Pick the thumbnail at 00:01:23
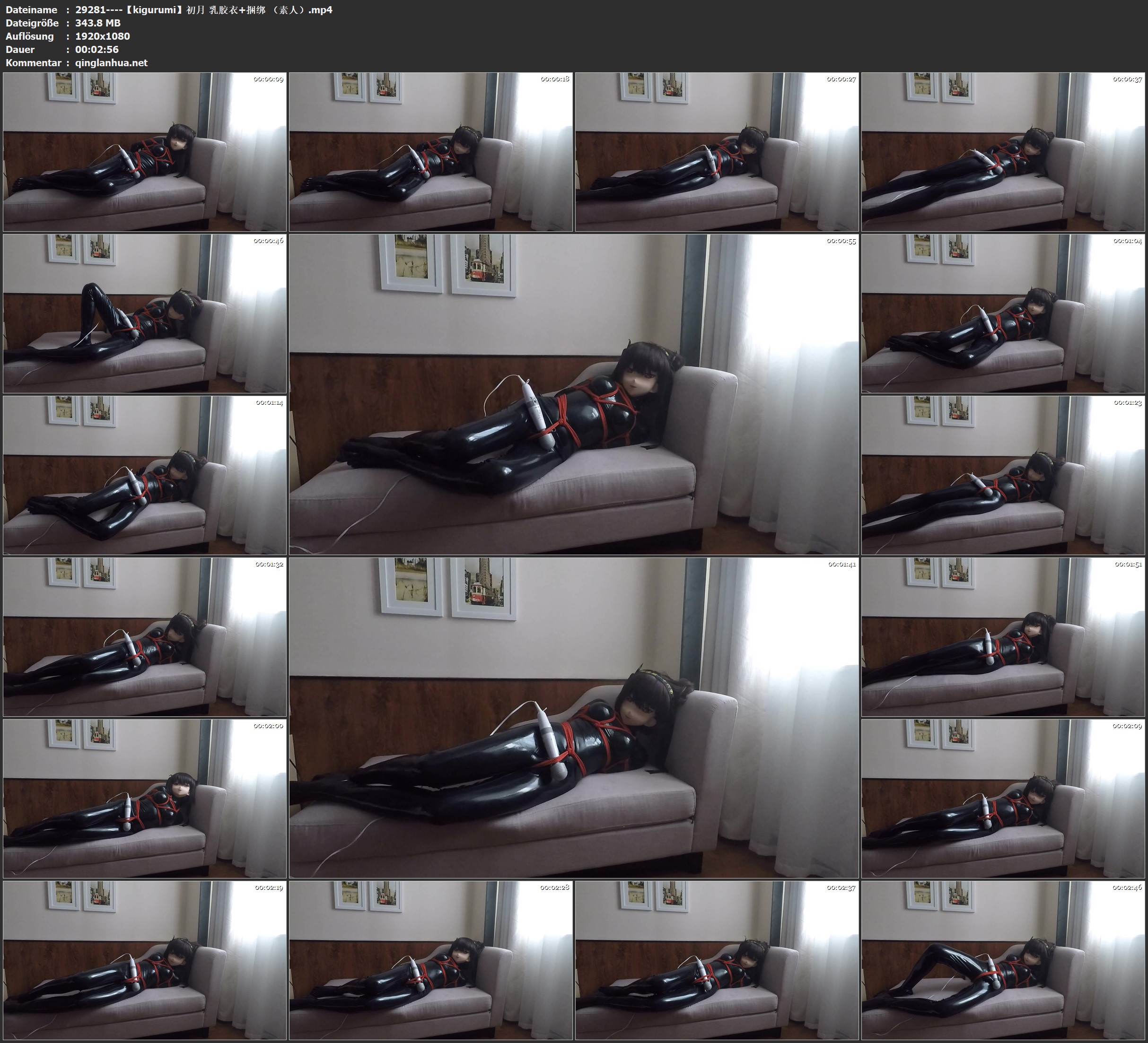 pos(1003,475)
